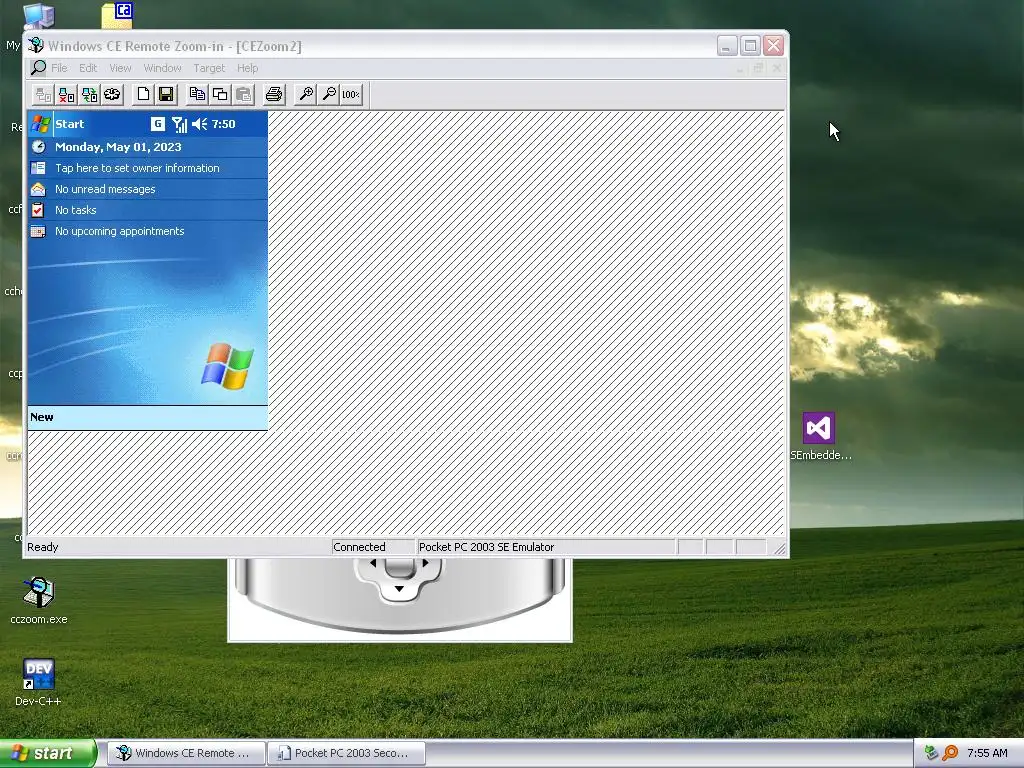Click the 7:55 AM taskbar clock
Image resolution: width=1024 pixels, height=768 pixels.
point(987,753)
